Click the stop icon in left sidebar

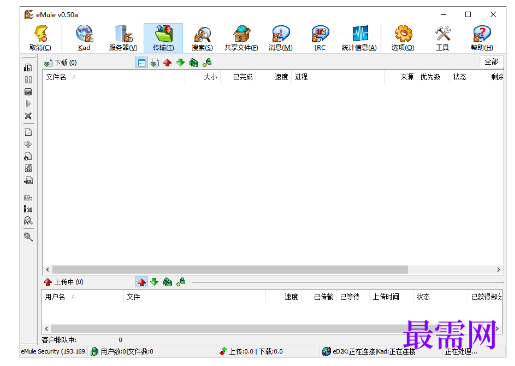coord(28,92)
